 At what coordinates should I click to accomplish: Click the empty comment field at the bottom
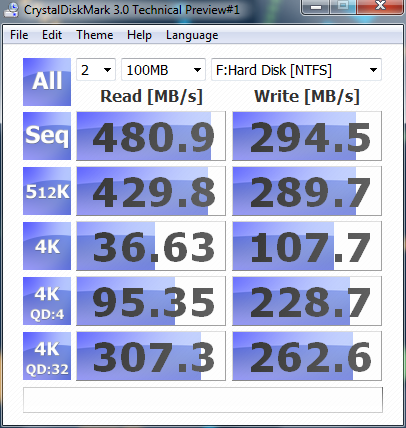coord(203,400)
